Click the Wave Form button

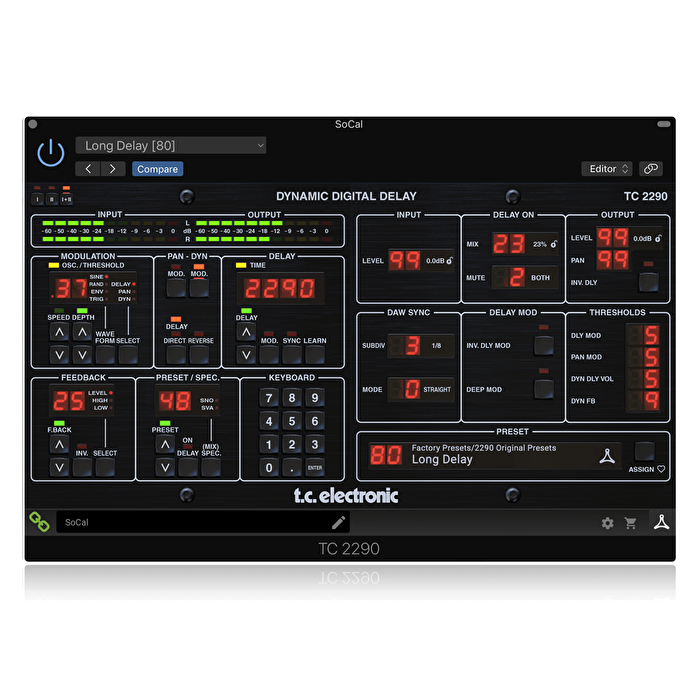tap(105, 355)
